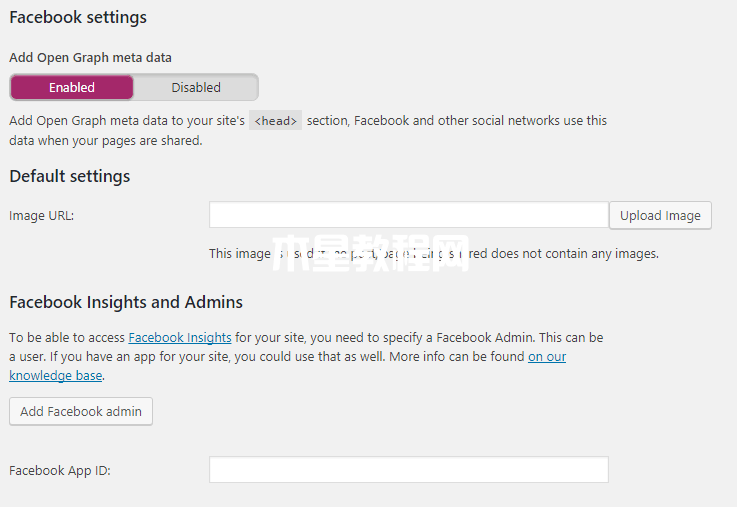Select the Enabled option for Open Graph
Screen dimensions: 737x507
coord(72,87)
